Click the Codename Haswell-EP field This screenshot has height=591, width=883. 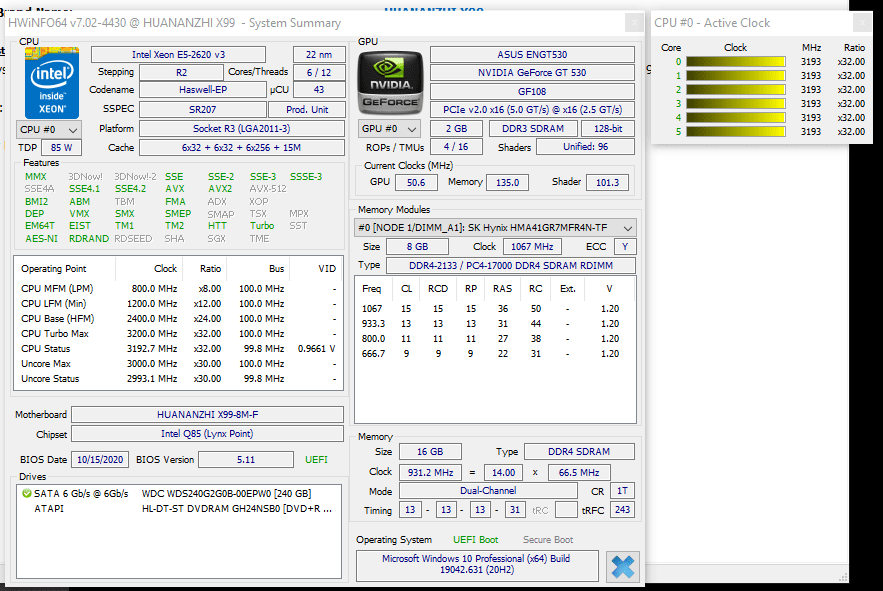pyautogui.click(x=203, y=90)
